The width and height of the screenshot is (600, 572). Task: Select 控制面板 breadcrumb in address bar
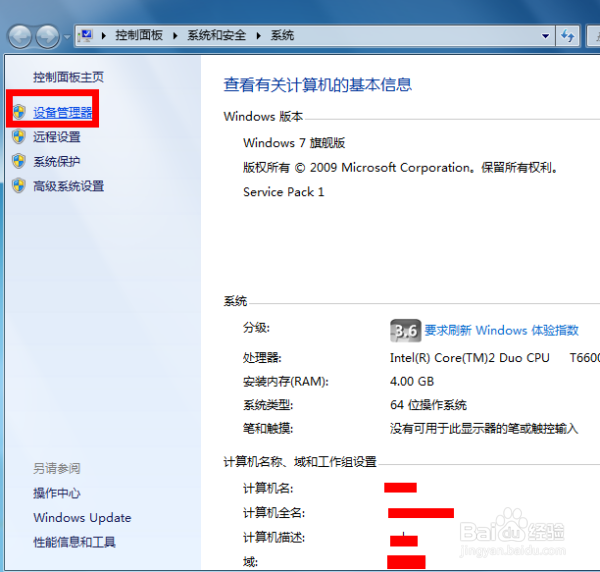139,35
